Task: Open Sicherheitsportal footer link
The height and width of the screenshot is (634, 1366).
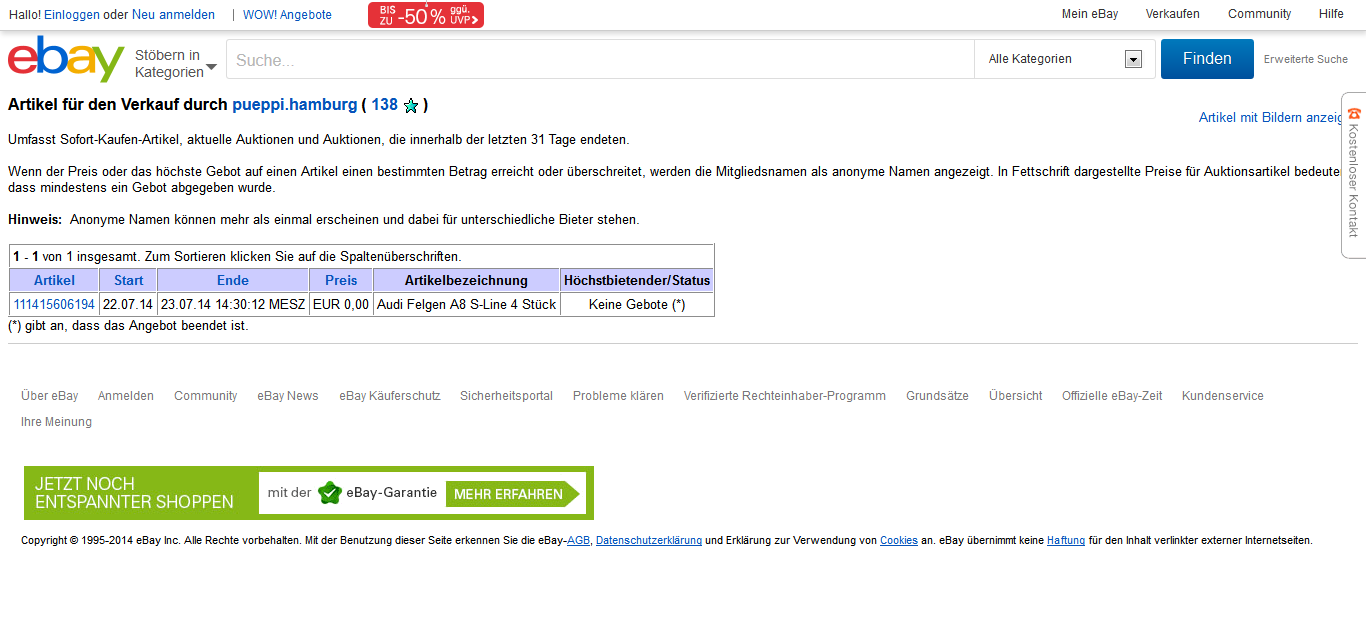Action: point(506,396)
